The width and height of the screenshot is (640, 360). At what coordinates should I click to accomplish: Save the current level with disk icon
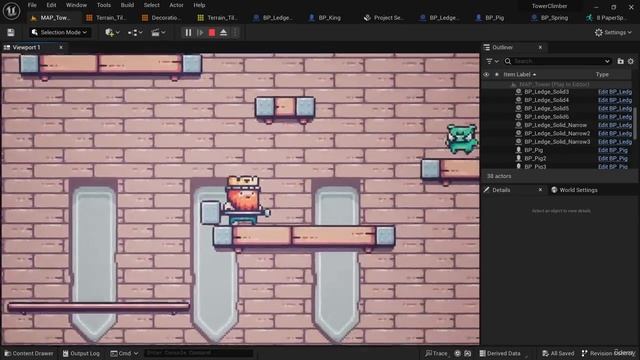click(x=11, y=33)
